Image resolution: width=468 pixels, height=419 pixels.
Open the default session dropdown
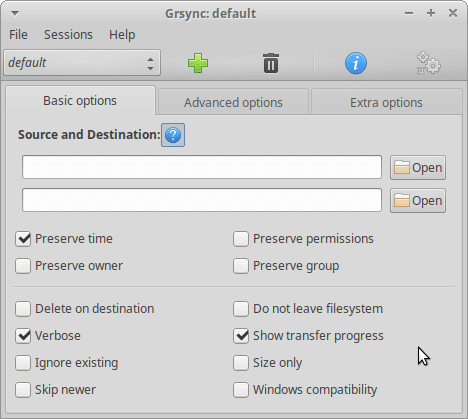[82, 63]
